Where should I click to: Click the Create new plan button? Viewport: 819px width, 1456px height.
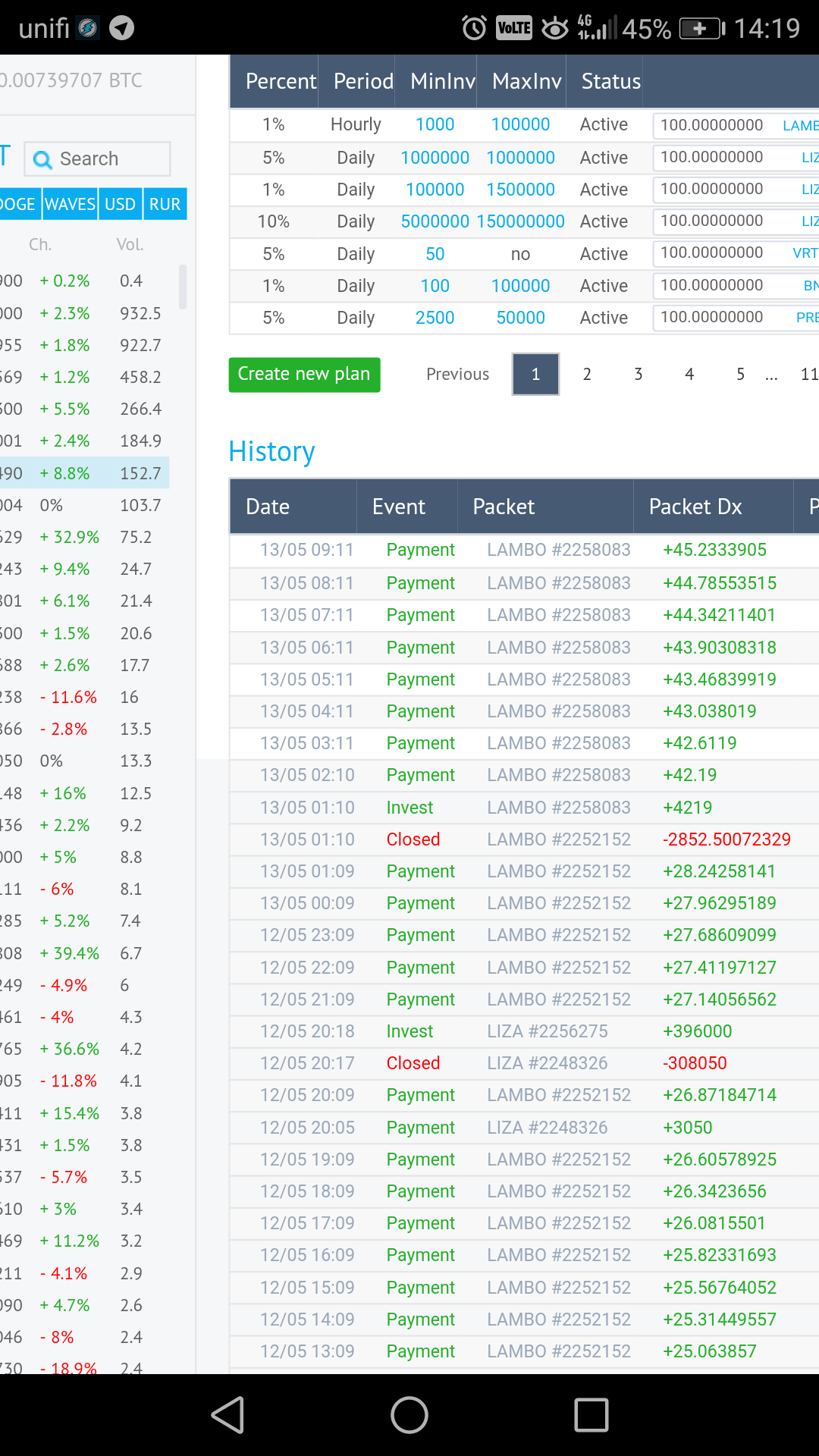pos(304,375)
